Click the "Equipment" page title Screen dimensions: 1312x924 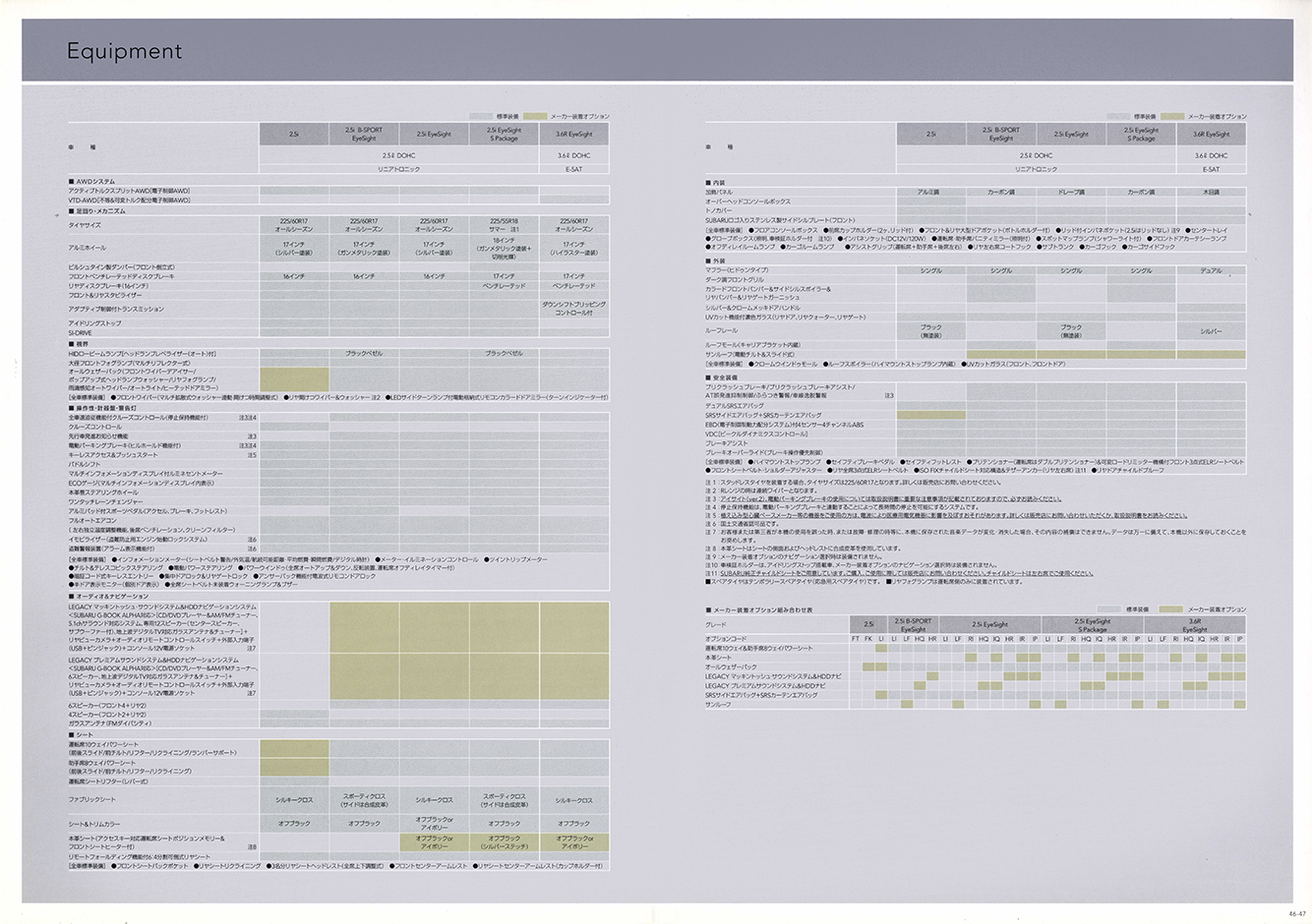click(x=124, y=51)
